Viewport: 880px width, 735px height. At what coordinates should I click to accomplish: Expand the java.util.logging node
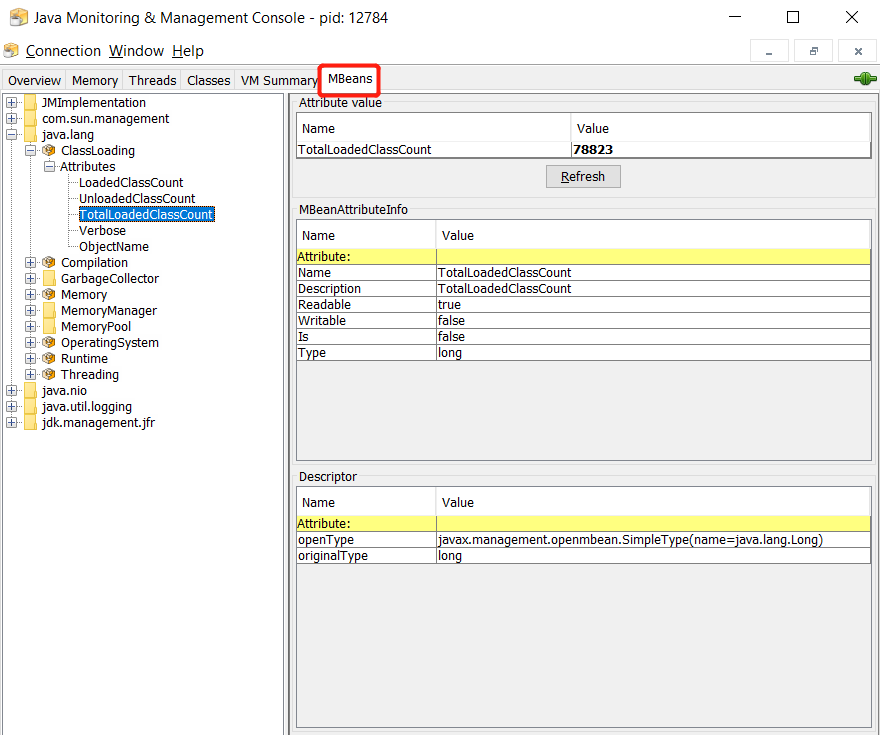(x=12, y=406)
